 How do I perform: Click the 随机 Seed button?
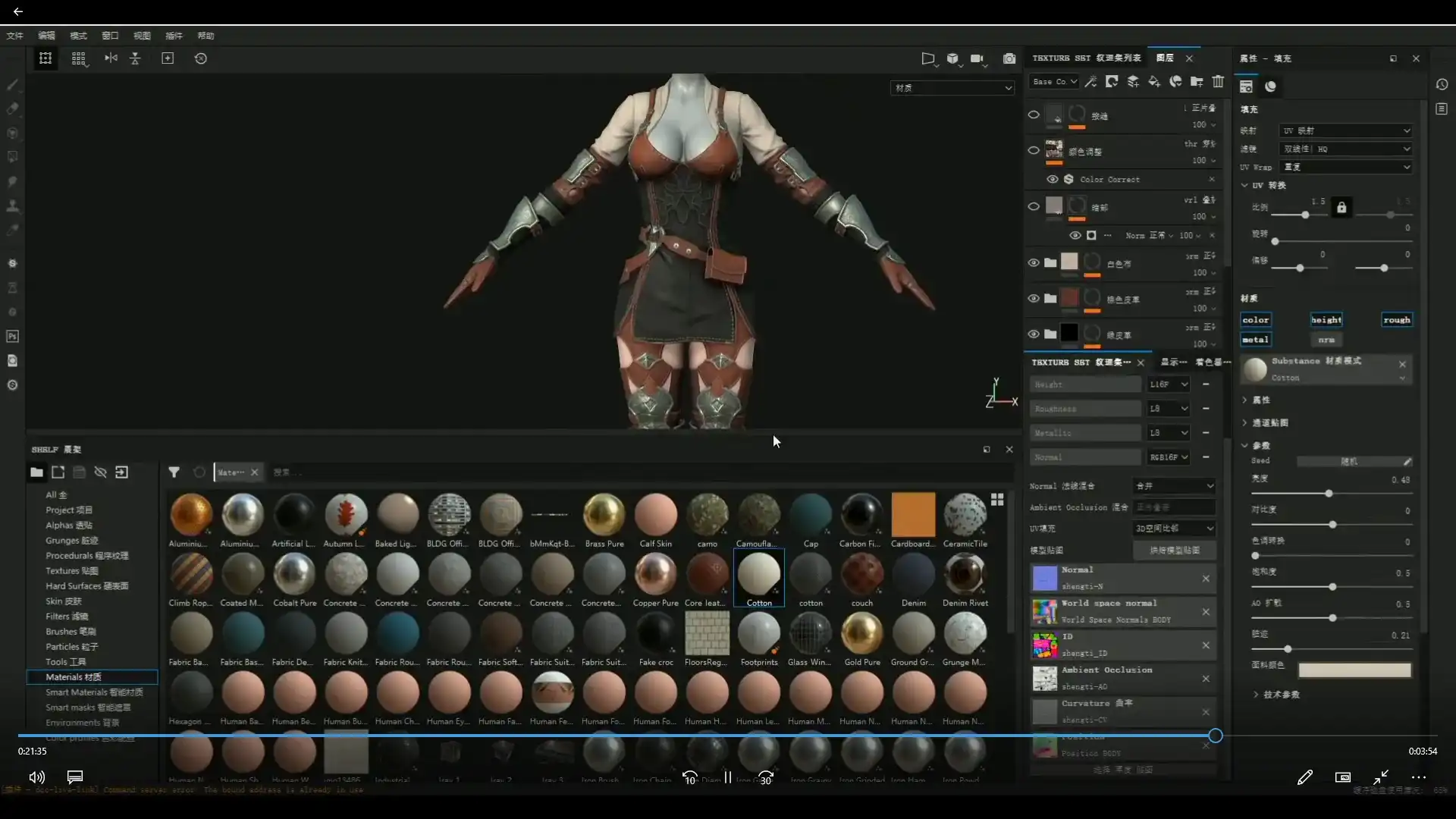tap(1349, 461)
